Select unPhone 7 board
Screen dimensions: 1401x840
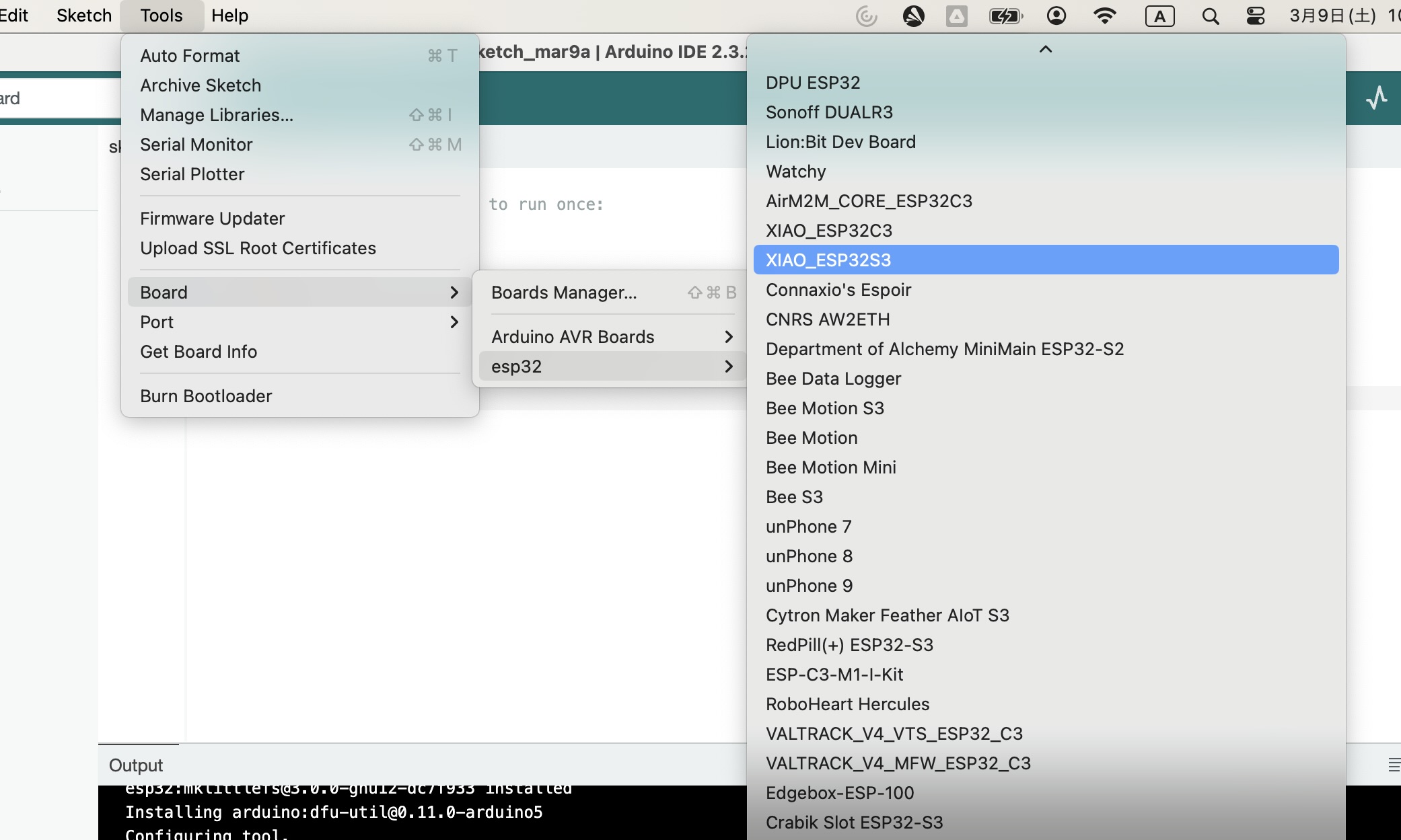1046,526
